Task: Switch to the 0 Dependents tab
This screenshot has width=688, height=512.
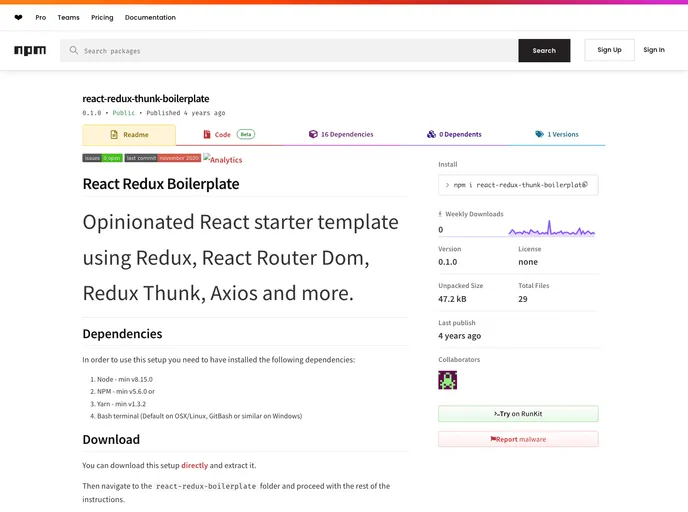Action: pos(454,134)
